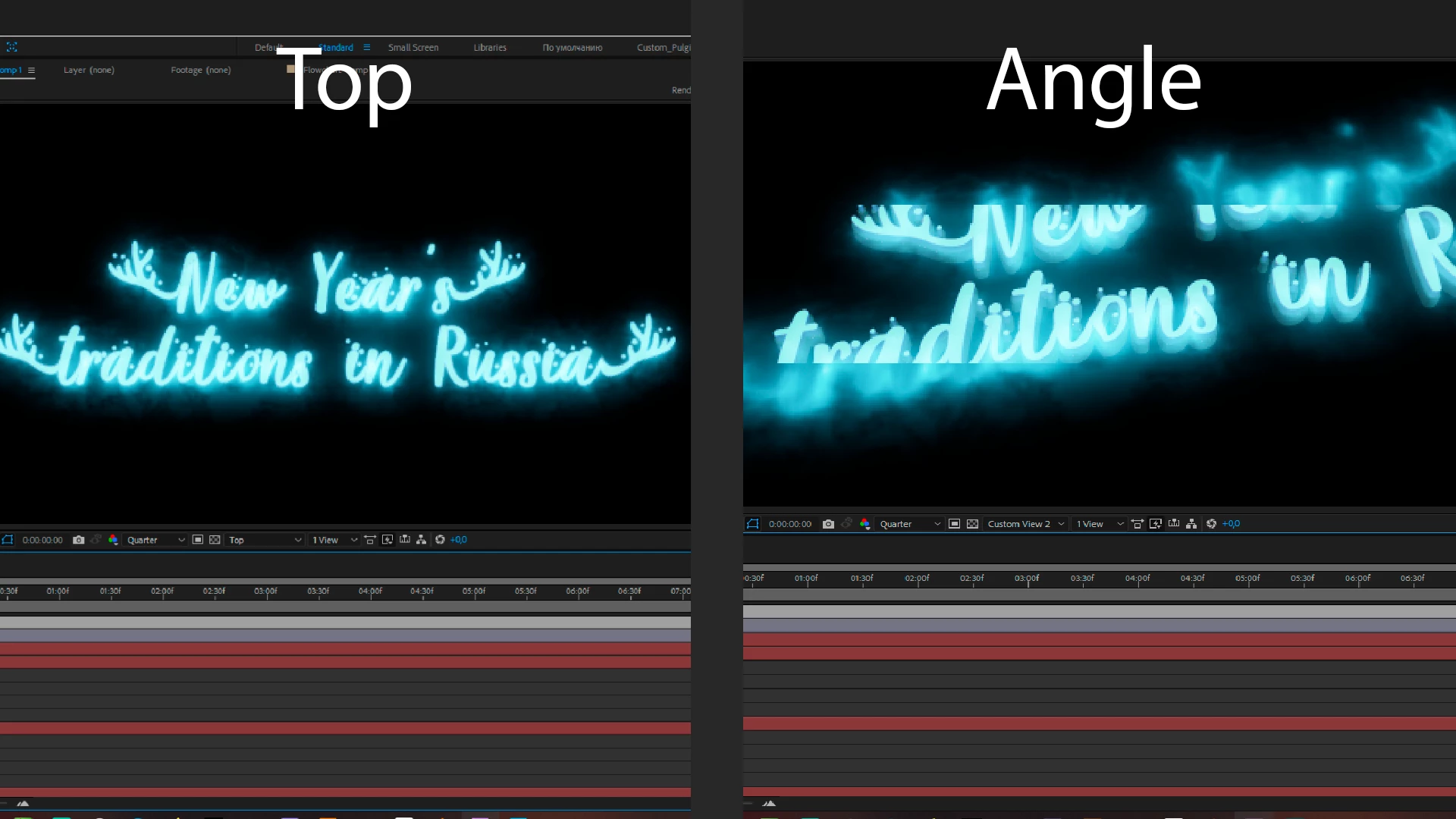The image size is (1456, 819).
Task: Open Composition Flowchart icon in left viewer
Action: tap(421, 540)
